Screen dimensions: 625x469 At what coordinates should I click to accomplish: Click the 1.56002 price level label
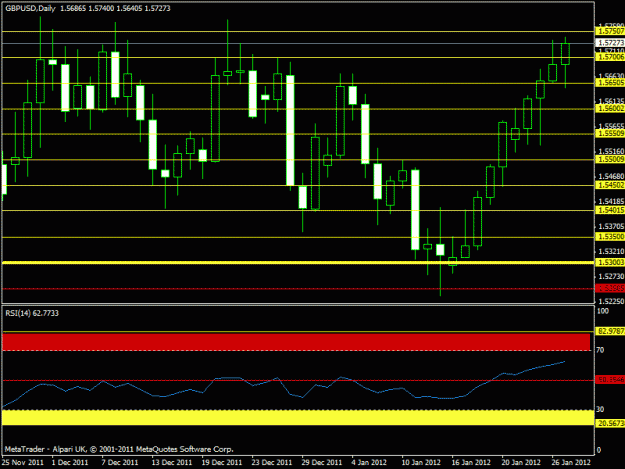tap(610, 108)
